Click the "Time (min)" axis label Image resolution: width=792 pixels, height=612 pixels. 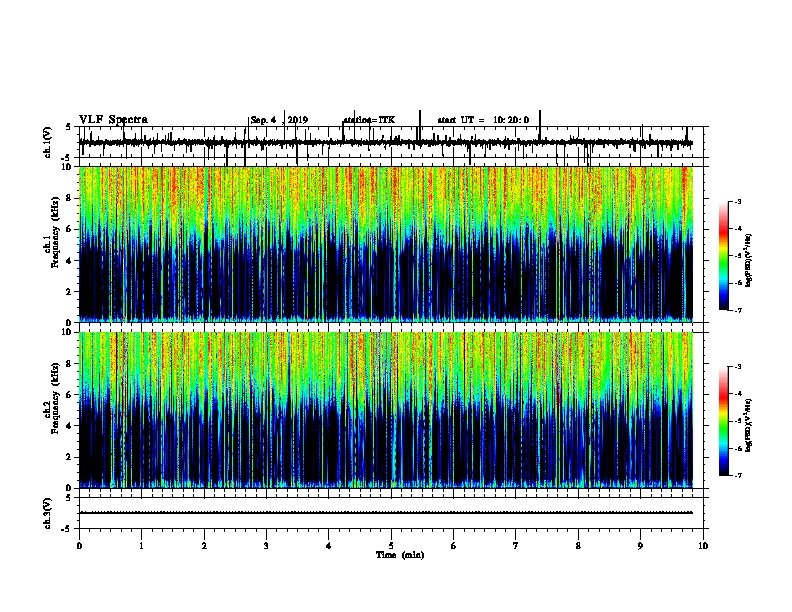click(400, 555)
